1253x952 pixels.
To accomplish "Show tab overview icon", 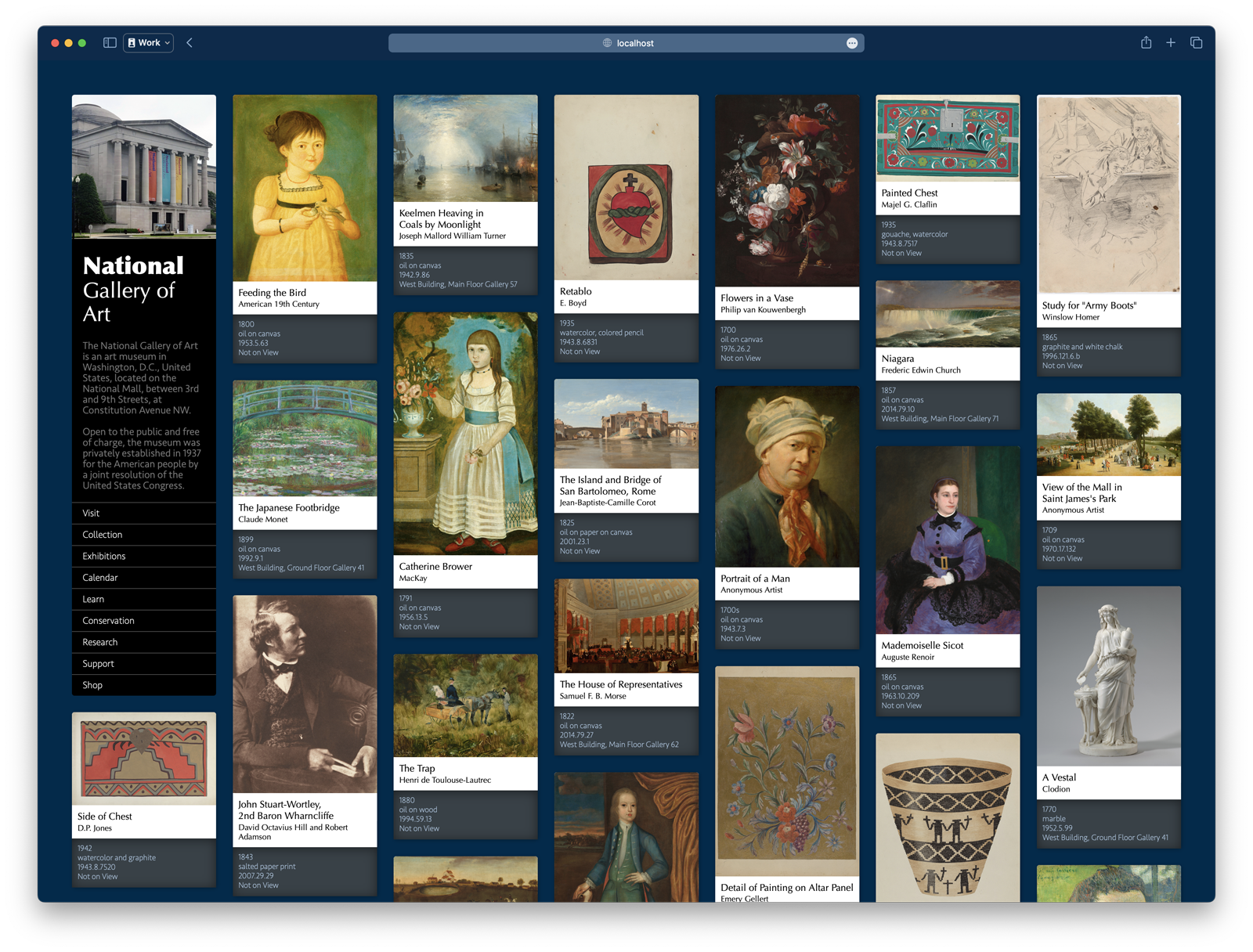I will (1196, 43).
